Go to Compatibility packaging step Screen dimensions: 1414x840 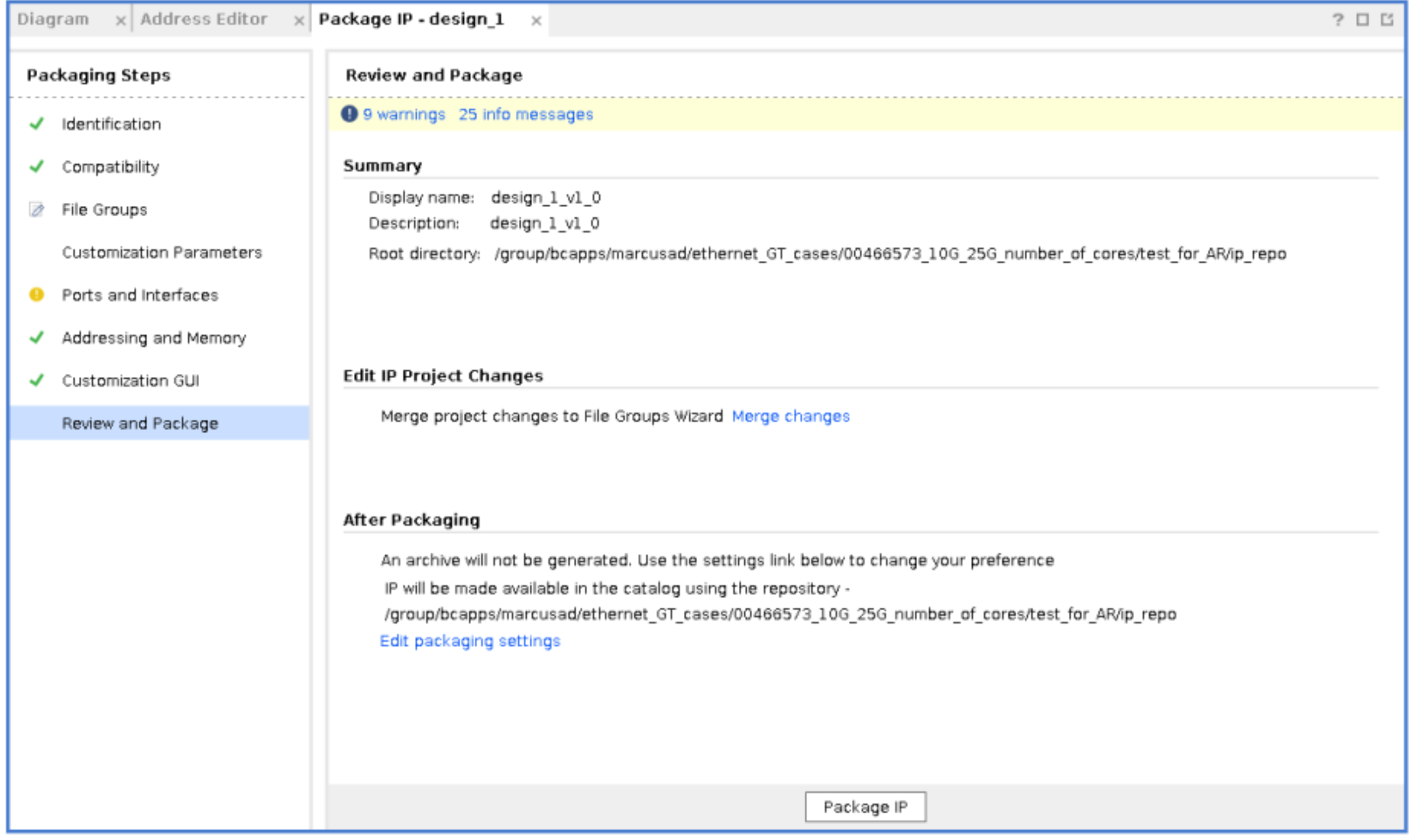point(110,167)
